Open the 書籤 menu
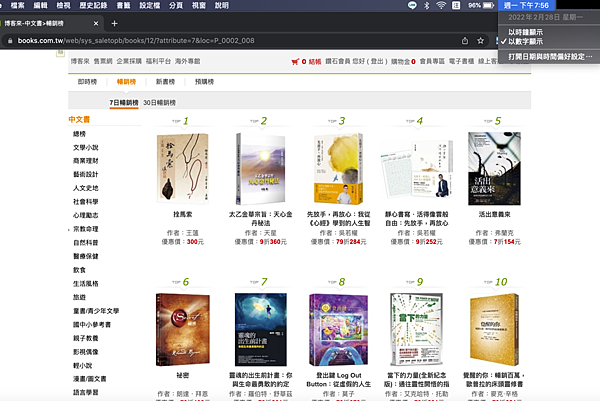Viewport: 600px width, 401px height. [123, 5]
